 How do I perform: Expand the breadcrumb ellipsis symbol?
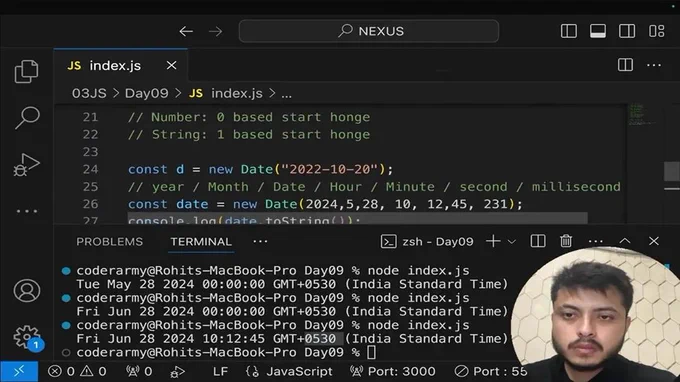click(x=286, y=94)
